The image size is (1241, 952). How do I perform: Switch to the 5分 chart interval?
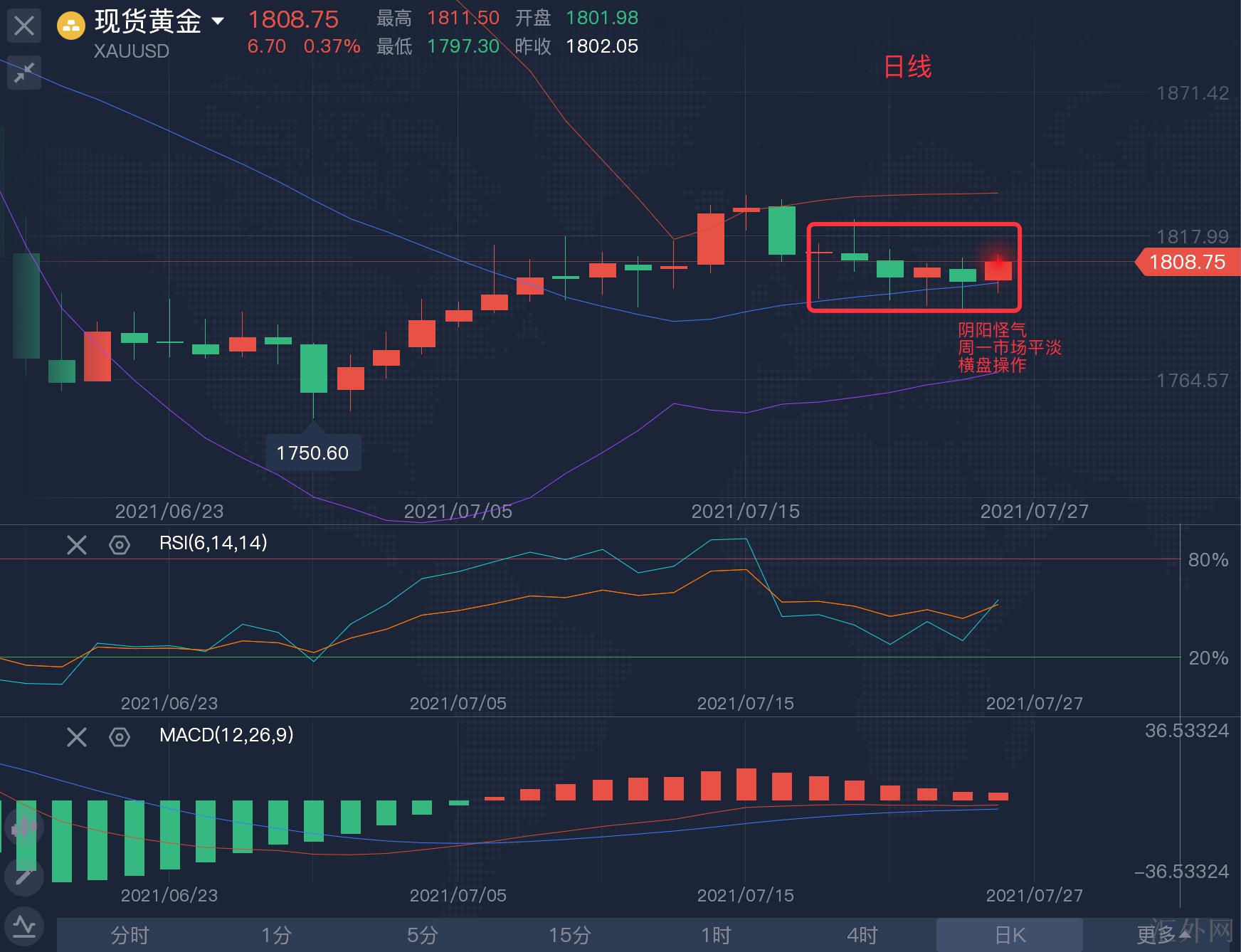pyautogui.click(x=423, y=934)
